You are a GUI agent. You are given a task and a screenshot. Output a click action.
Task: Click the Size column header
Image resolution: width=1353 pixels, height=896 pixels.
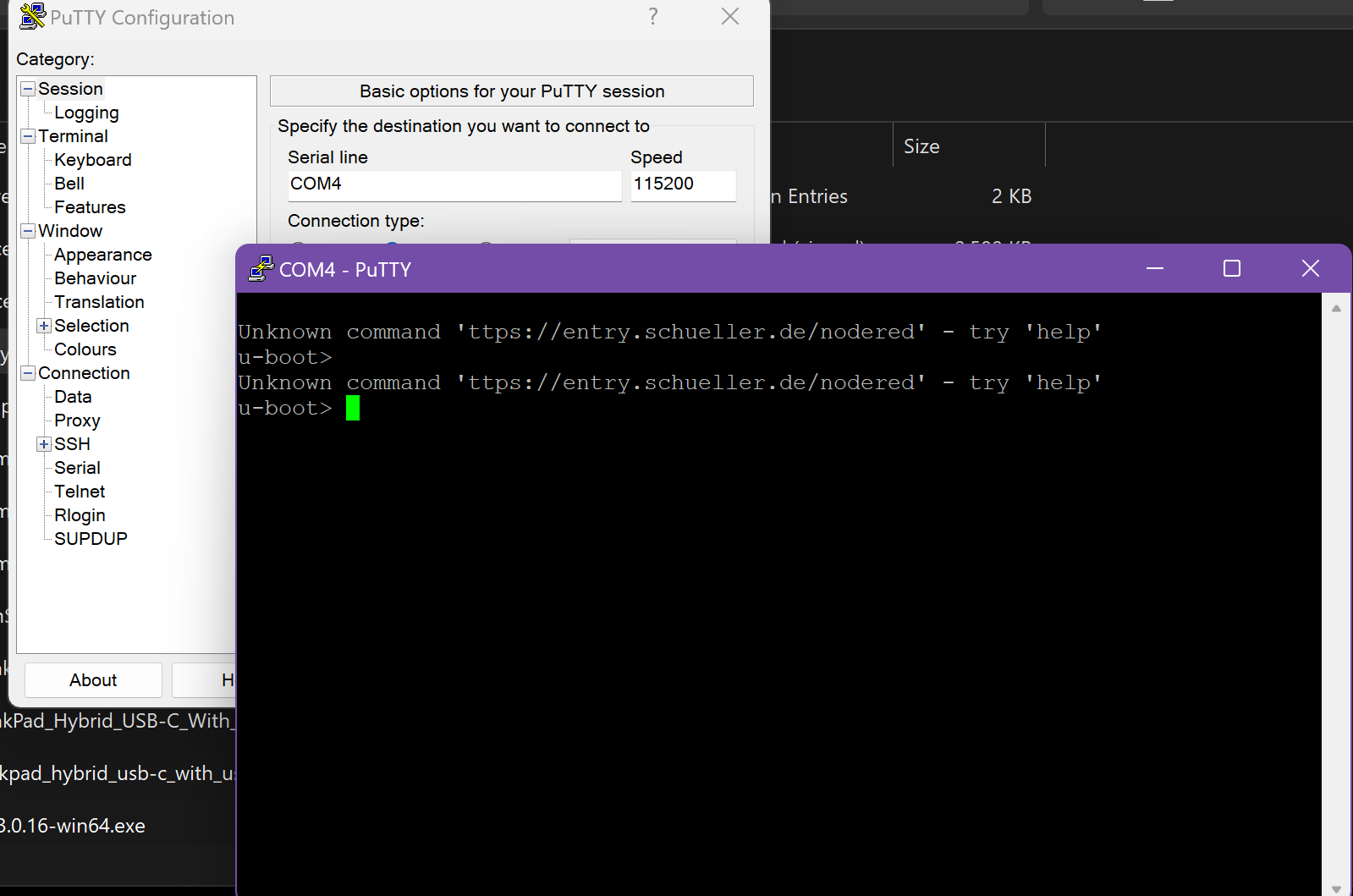tap(921, 146)
